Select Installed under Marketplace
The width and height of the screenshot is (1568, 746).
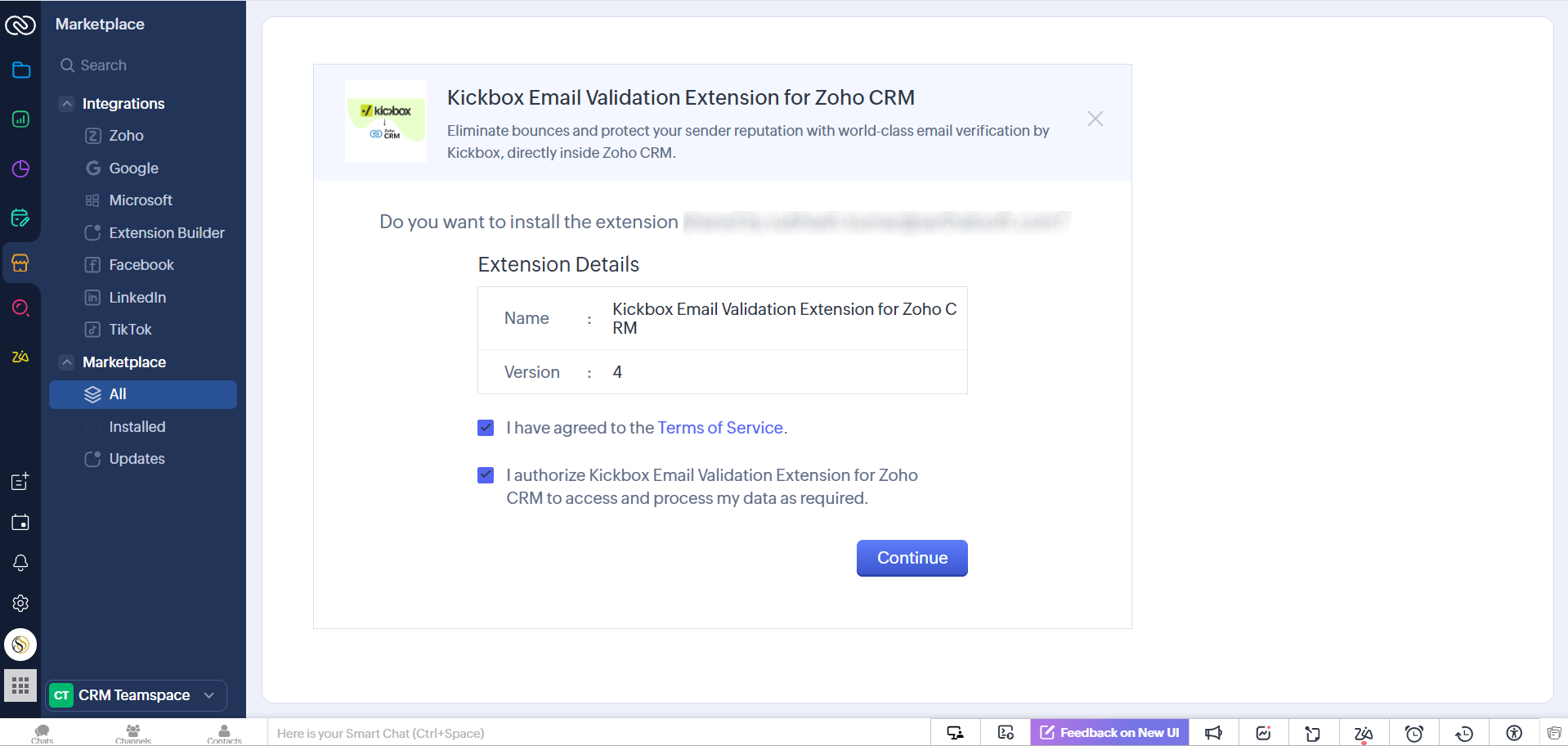[137, 427]
